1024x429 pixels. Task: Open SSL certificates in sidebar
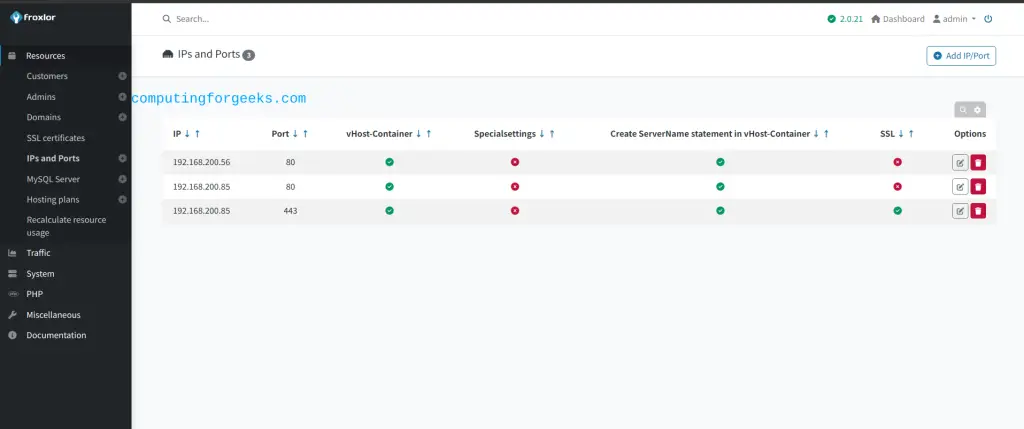click(x=56, y=138)
